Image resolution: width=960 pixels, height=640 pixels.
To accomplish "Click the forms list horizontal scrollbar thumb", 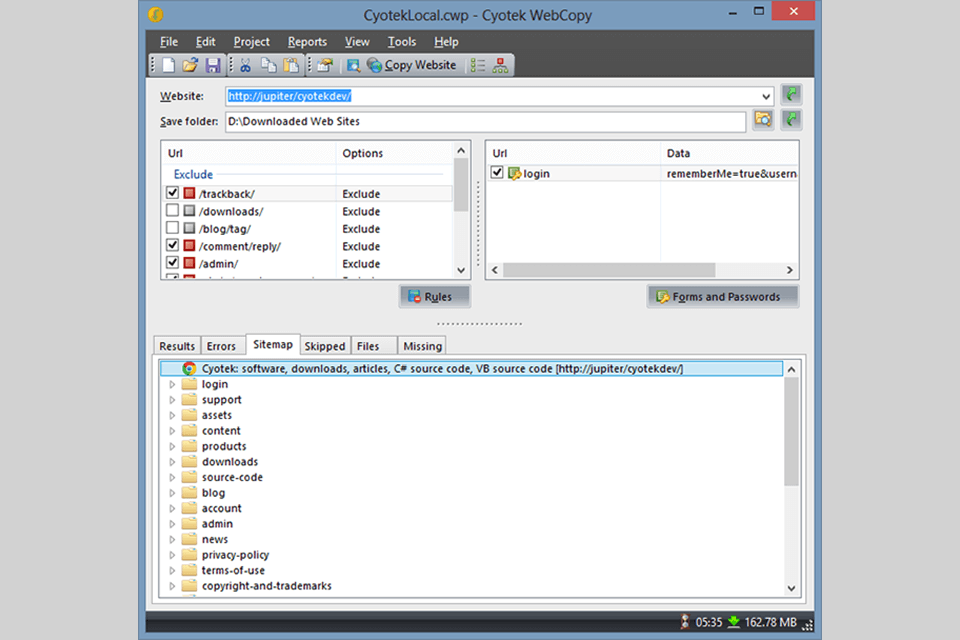I will (x=609, y=270).
